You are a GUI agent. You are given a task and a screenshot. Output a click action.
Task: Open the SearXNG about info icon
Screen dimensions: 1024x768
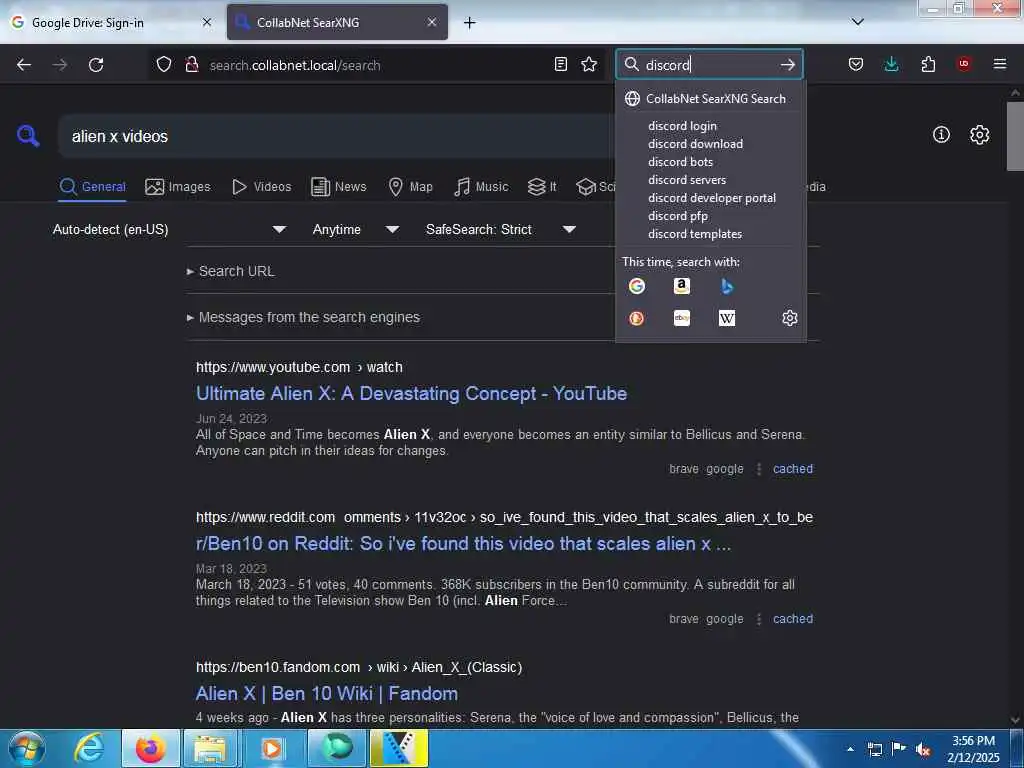[941, 135]
